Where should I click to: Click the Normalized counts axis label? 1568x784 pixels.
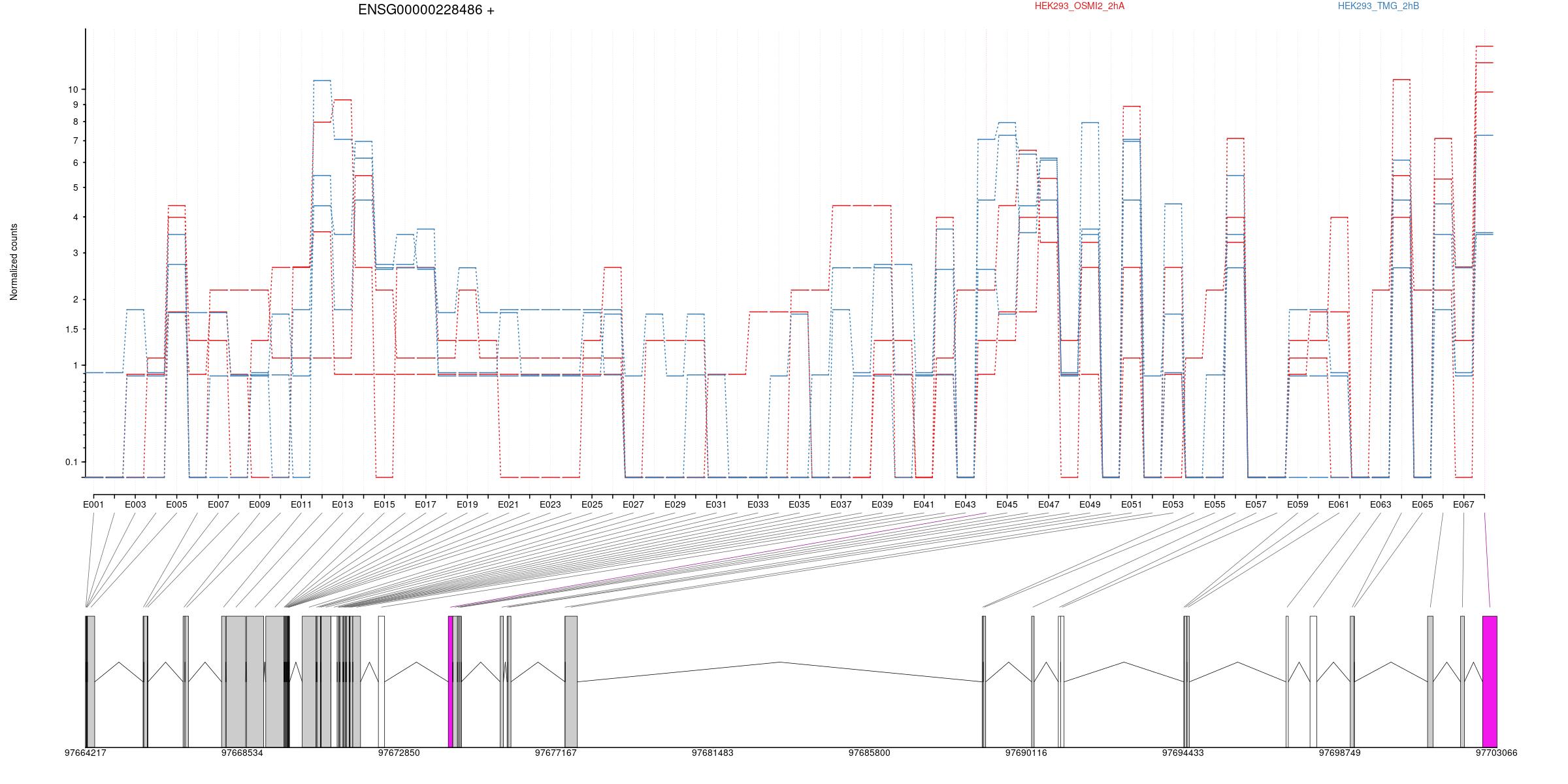pyautogui.click(x=14, y=262)
